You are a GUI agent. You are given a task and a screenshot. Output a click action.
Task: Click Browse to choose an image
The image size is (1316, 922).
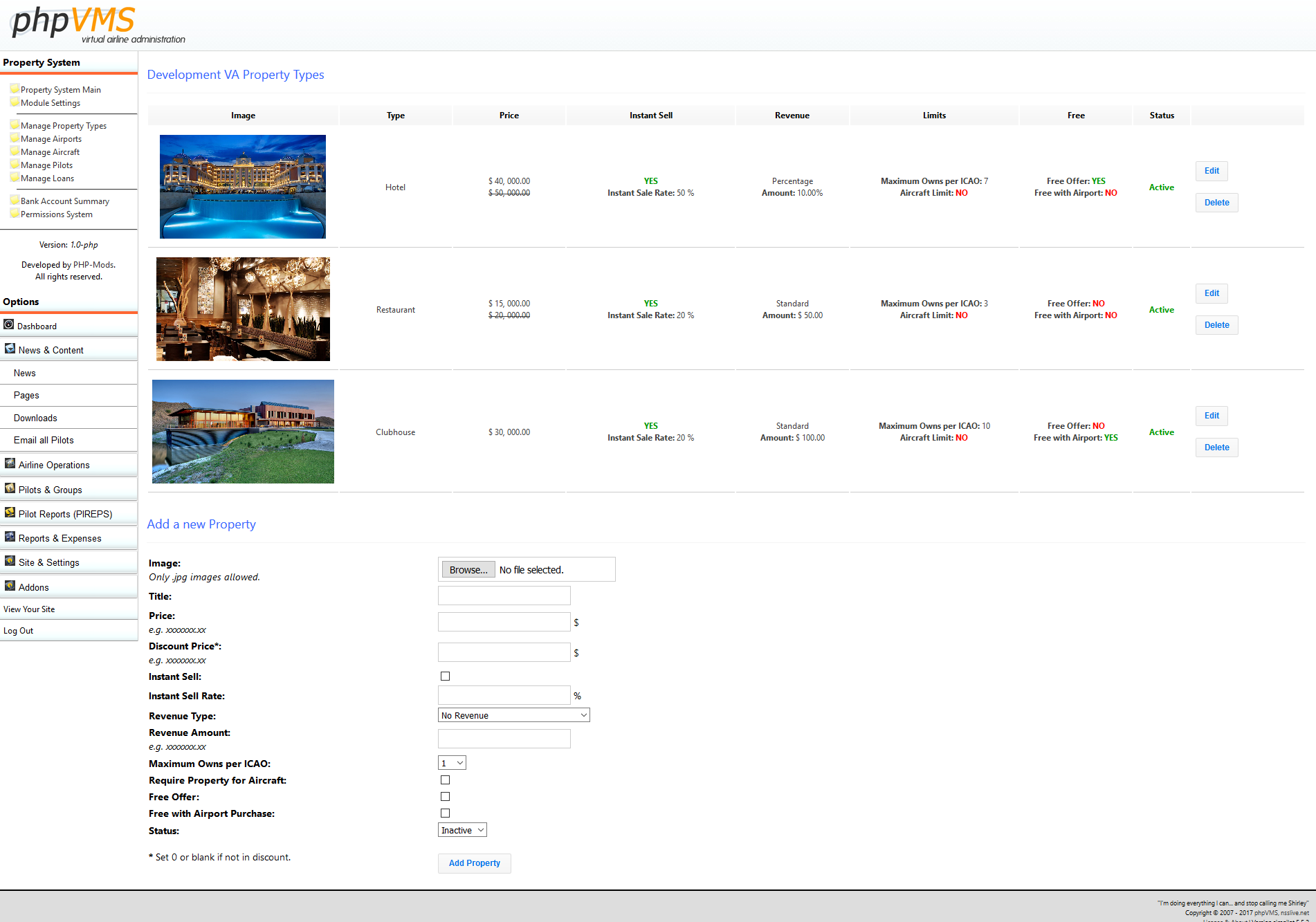[468, 570]
